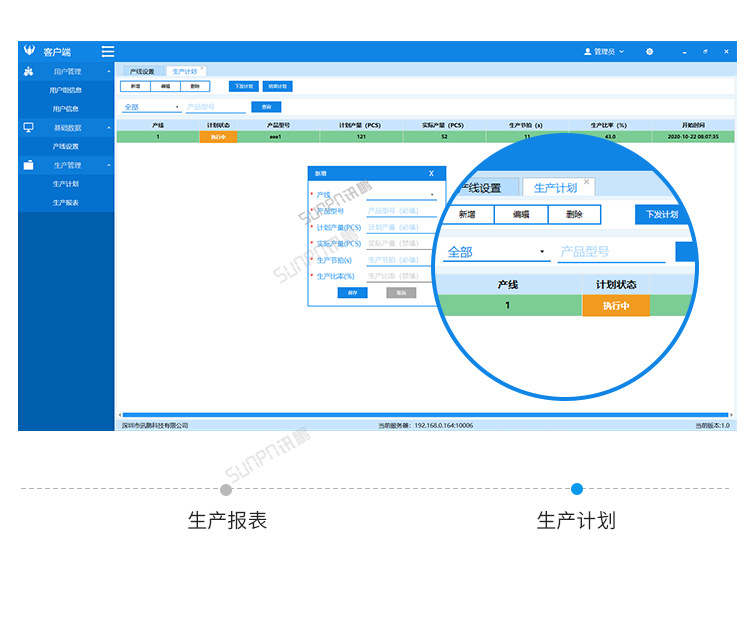Click the large 生产计划 caption below the screenshot
750x631 pixels.
(x=576, y=520)
